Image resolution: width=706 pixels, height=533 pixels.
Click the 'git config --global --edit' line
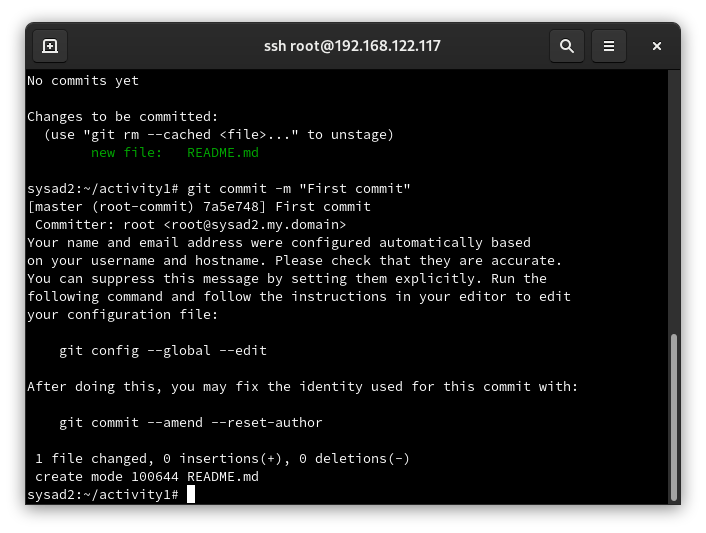coord(163,351)
